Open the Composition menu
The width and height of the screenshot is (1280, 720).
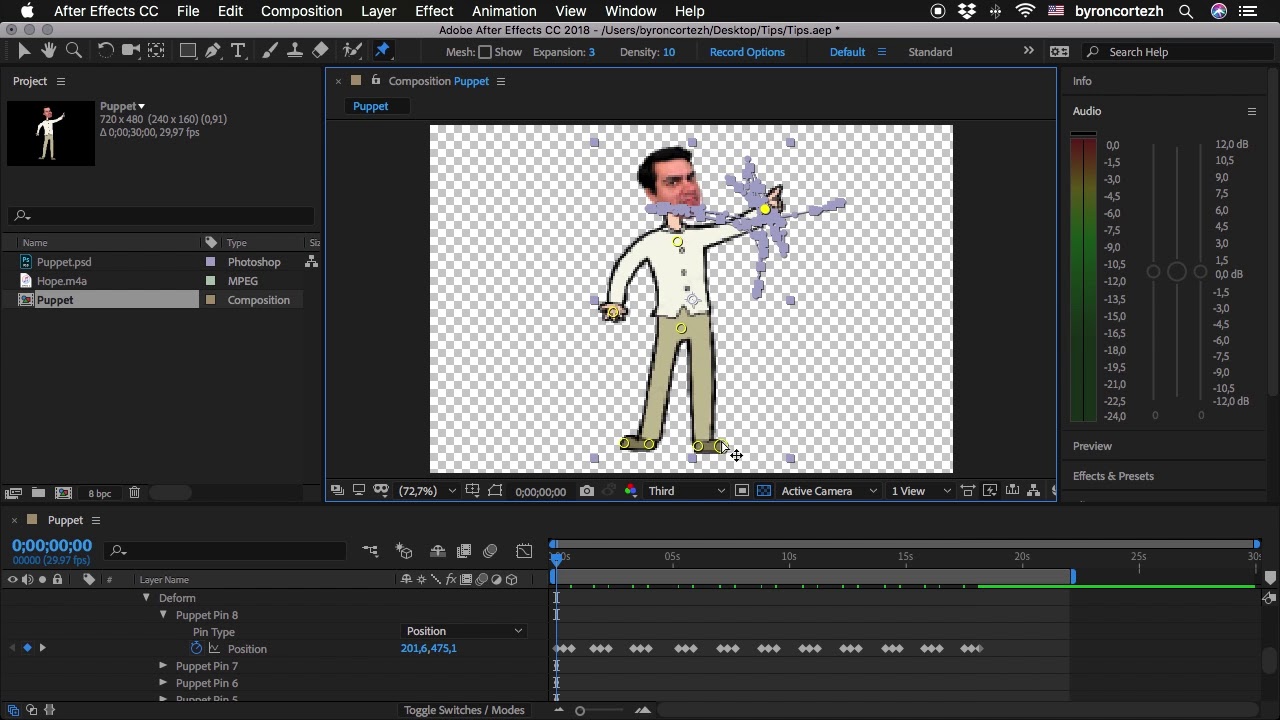pyautogui.click(x=301, y=11)
